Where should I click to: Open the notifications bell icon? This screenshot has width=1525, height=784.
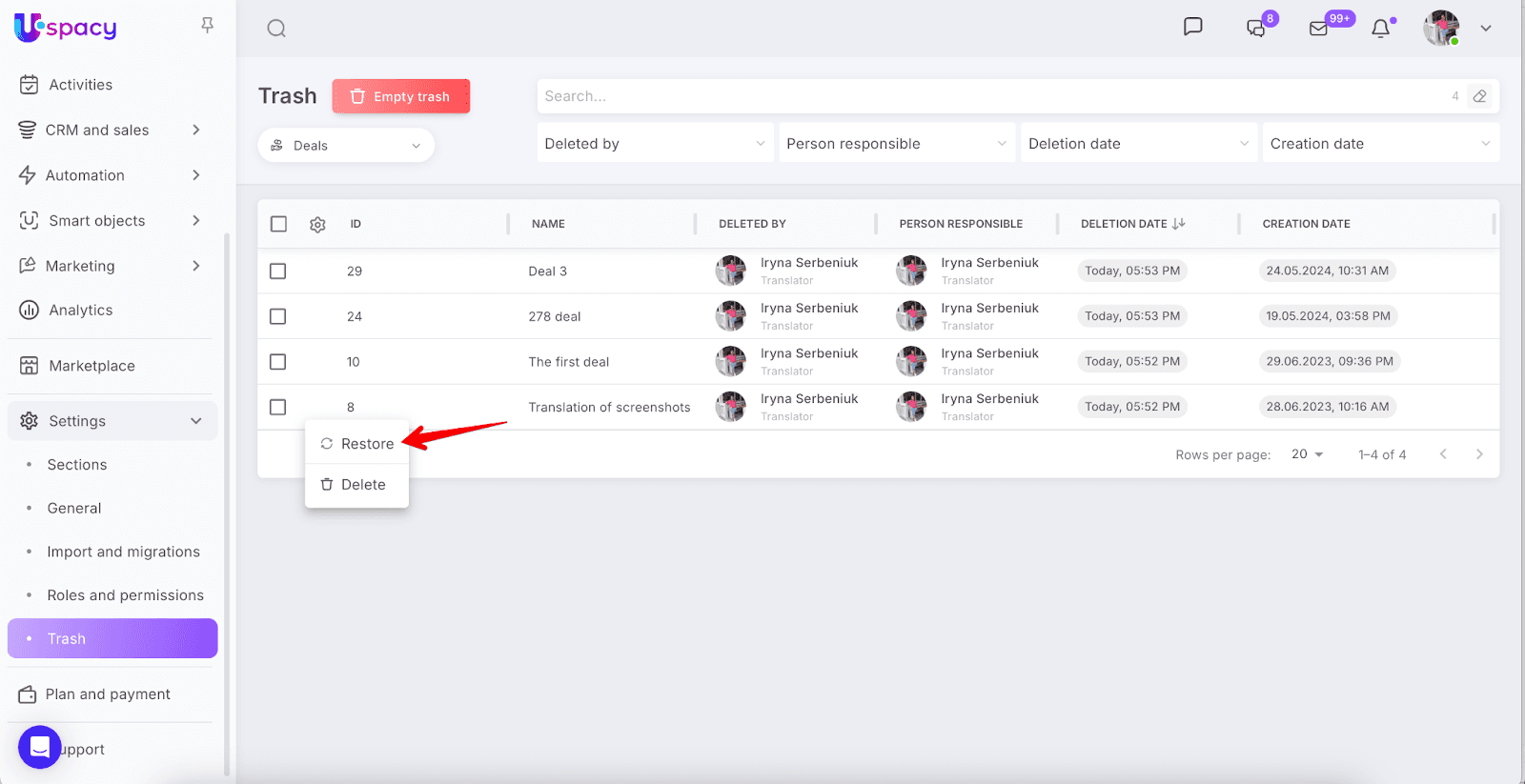pyautogui.click(x=1380, y=29)
